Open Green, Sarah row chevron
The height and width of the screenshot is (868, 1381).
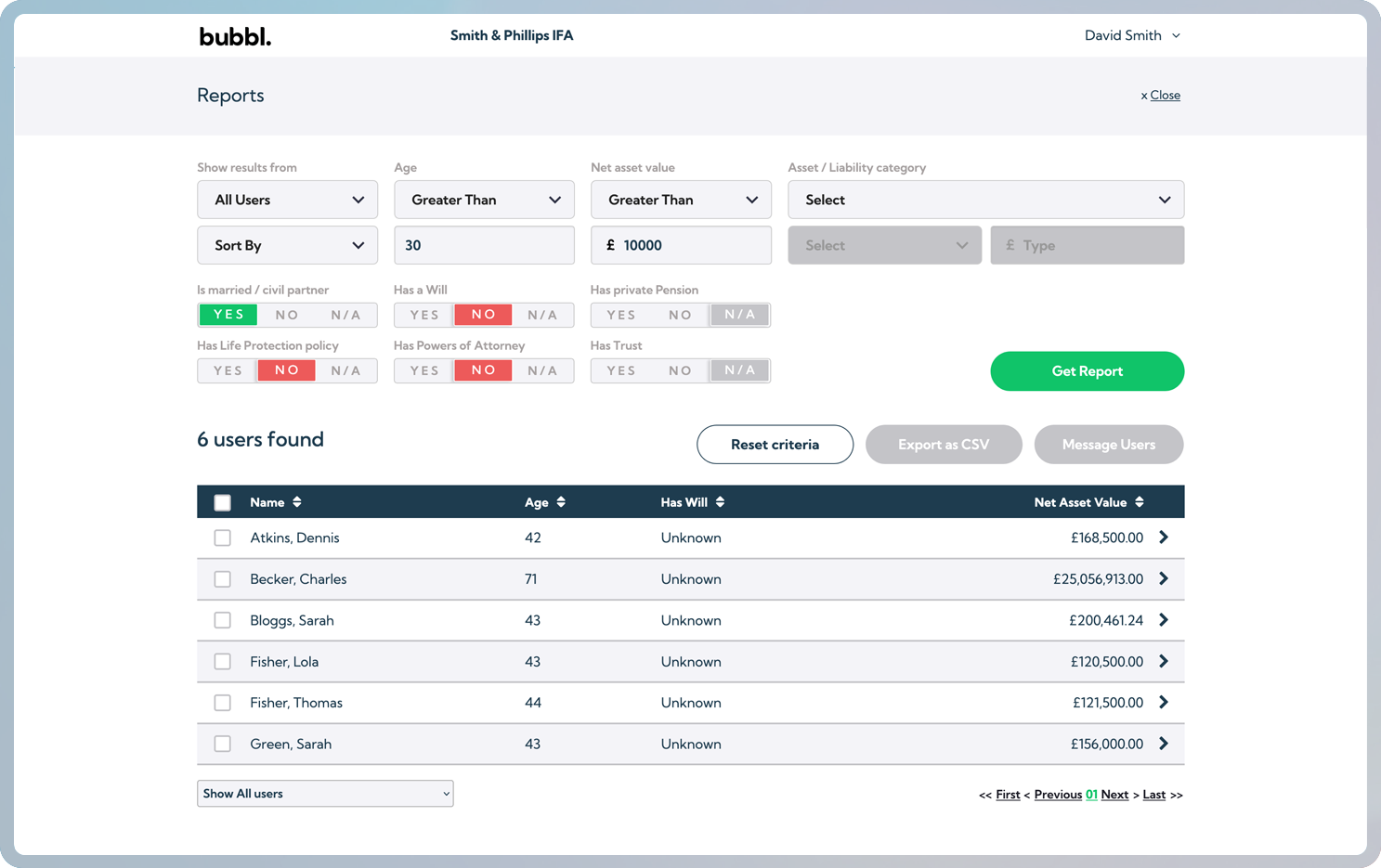point(1164,744)
